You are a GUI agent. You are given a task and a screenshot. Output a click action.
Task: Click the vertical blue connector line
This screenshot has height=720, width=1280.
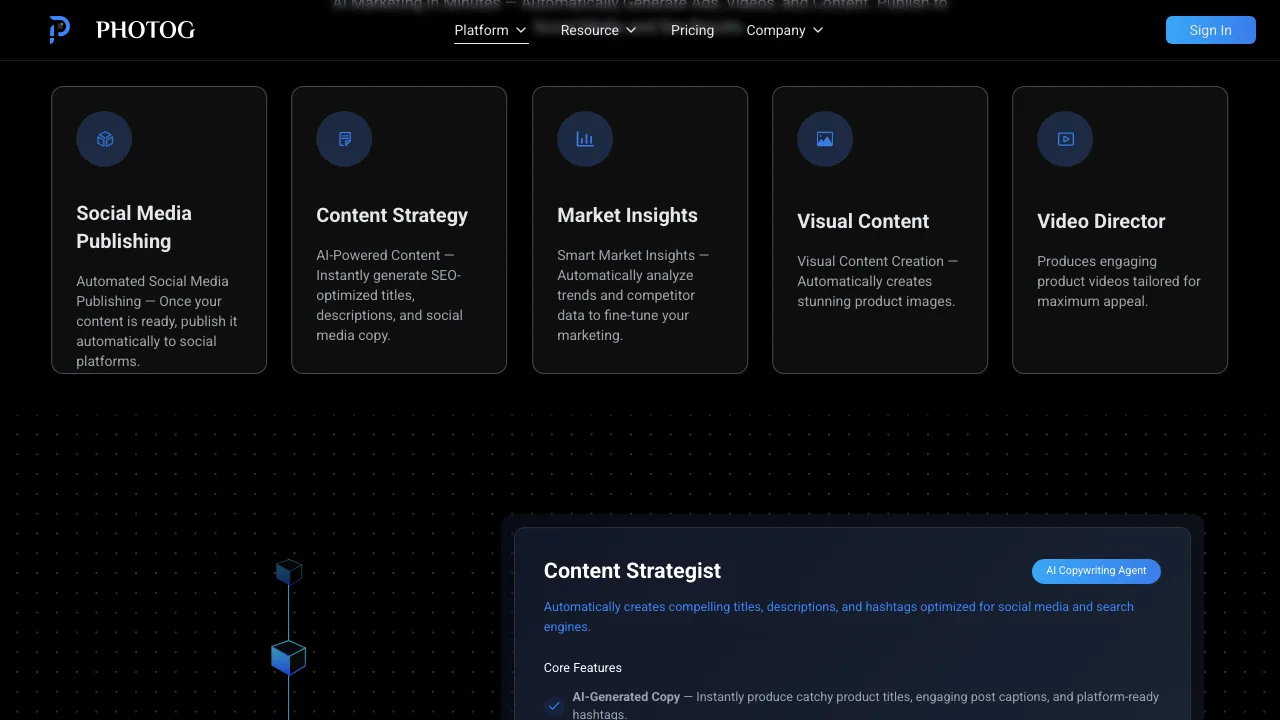[288, 615]
